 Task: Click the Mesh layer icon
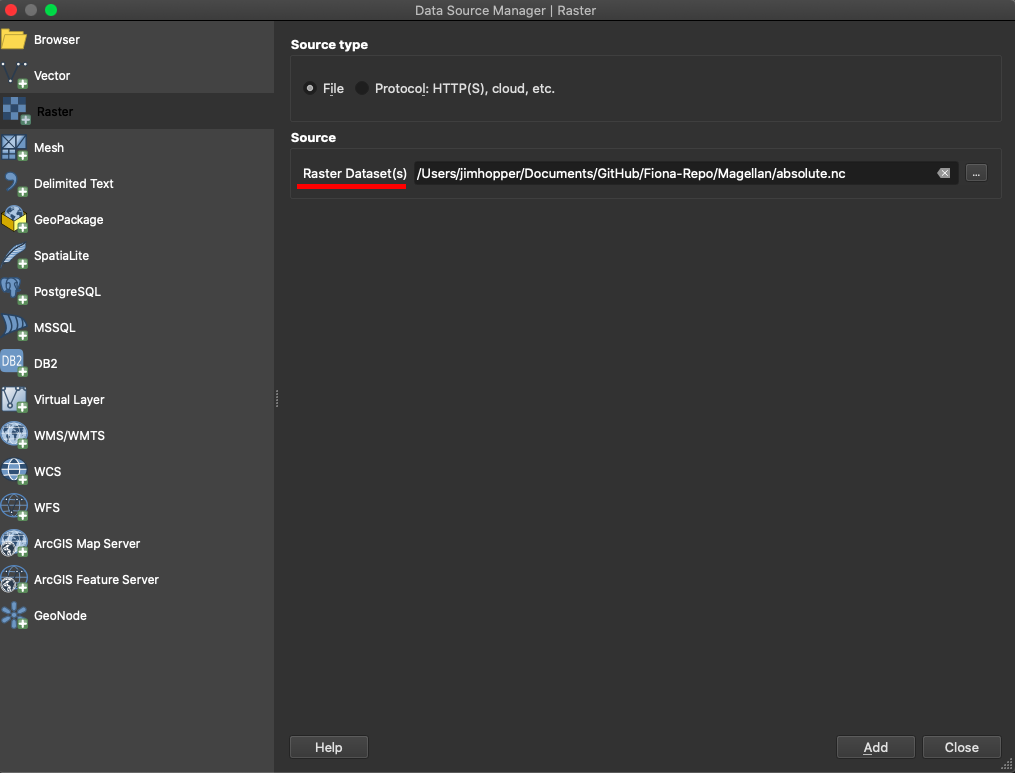(x=15, y=148)
